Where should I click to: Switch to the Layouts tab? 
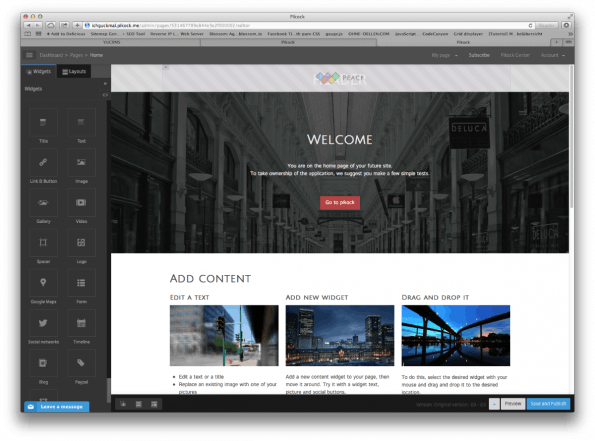pyautogui.click(x=74, y=71)
